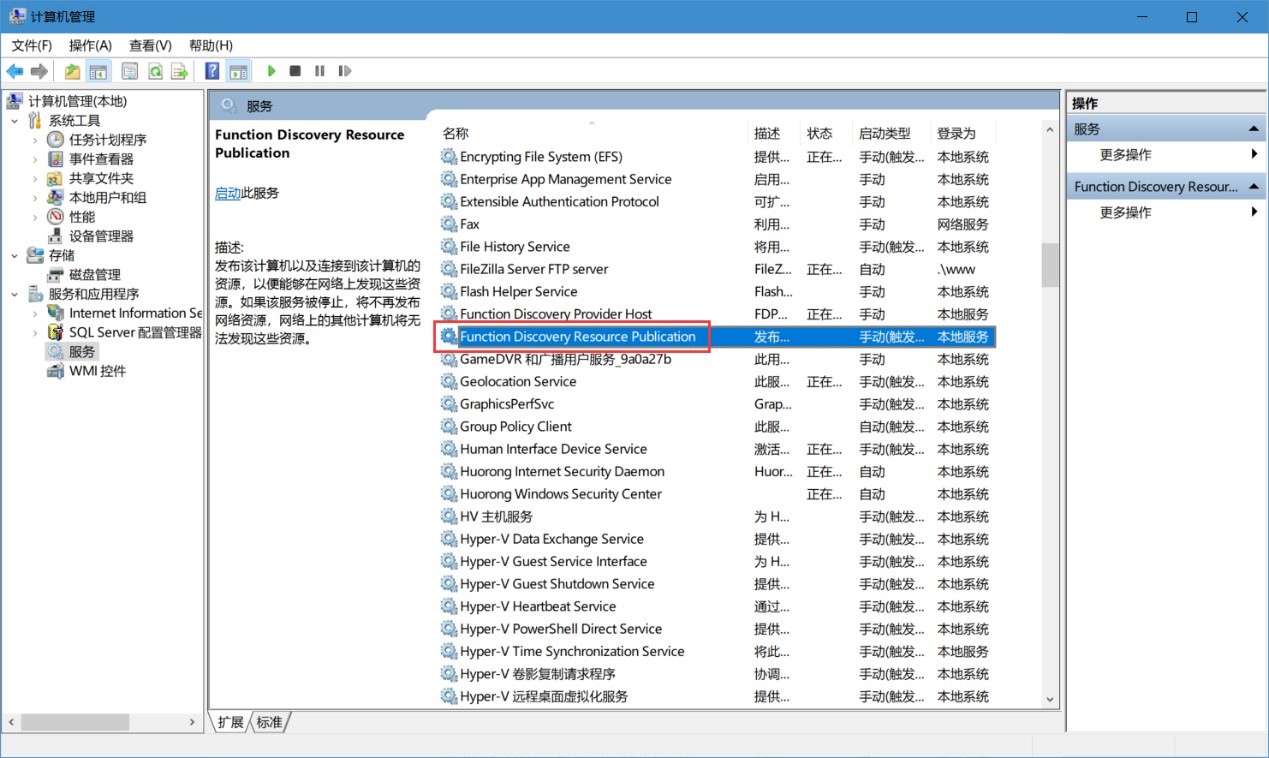The width and height of the screenshot is (1269, 758).
Task: Switch to the 标准 tab
Action: pyautogui.click(x=269, y=722)
